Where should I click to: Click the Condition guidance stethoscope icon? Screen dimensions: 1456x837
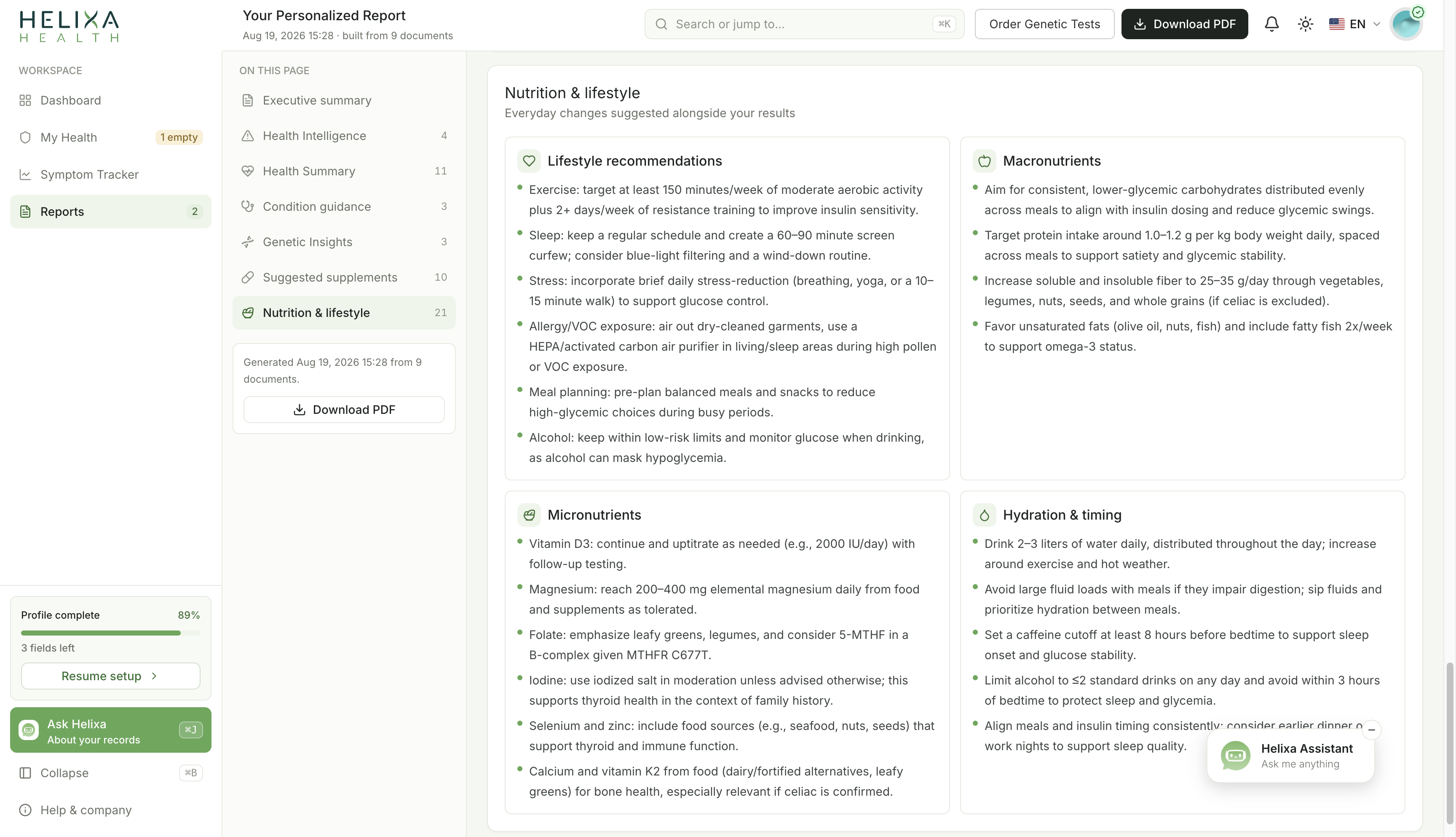[x=248, y=207]
